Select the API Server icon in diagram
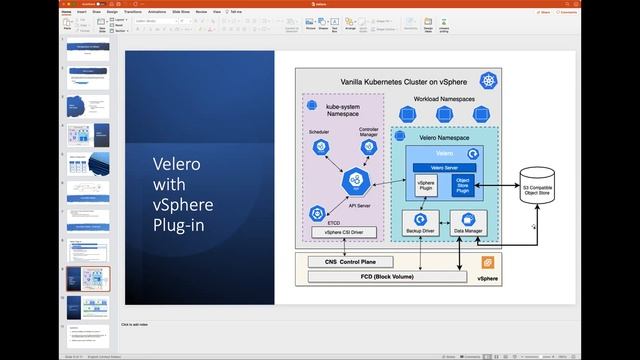Screen dimensions: 640x360 [x=356, y=181]
